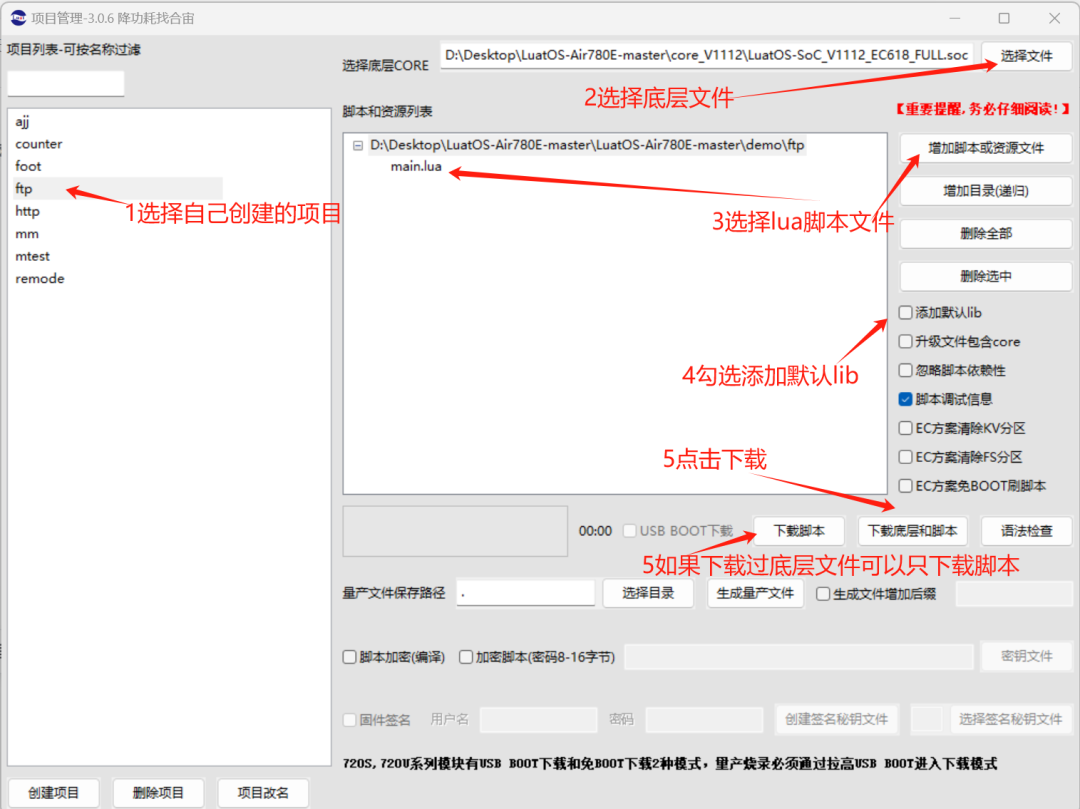Uncheck 脚本调试信息 checkbox

click(906, 399)
